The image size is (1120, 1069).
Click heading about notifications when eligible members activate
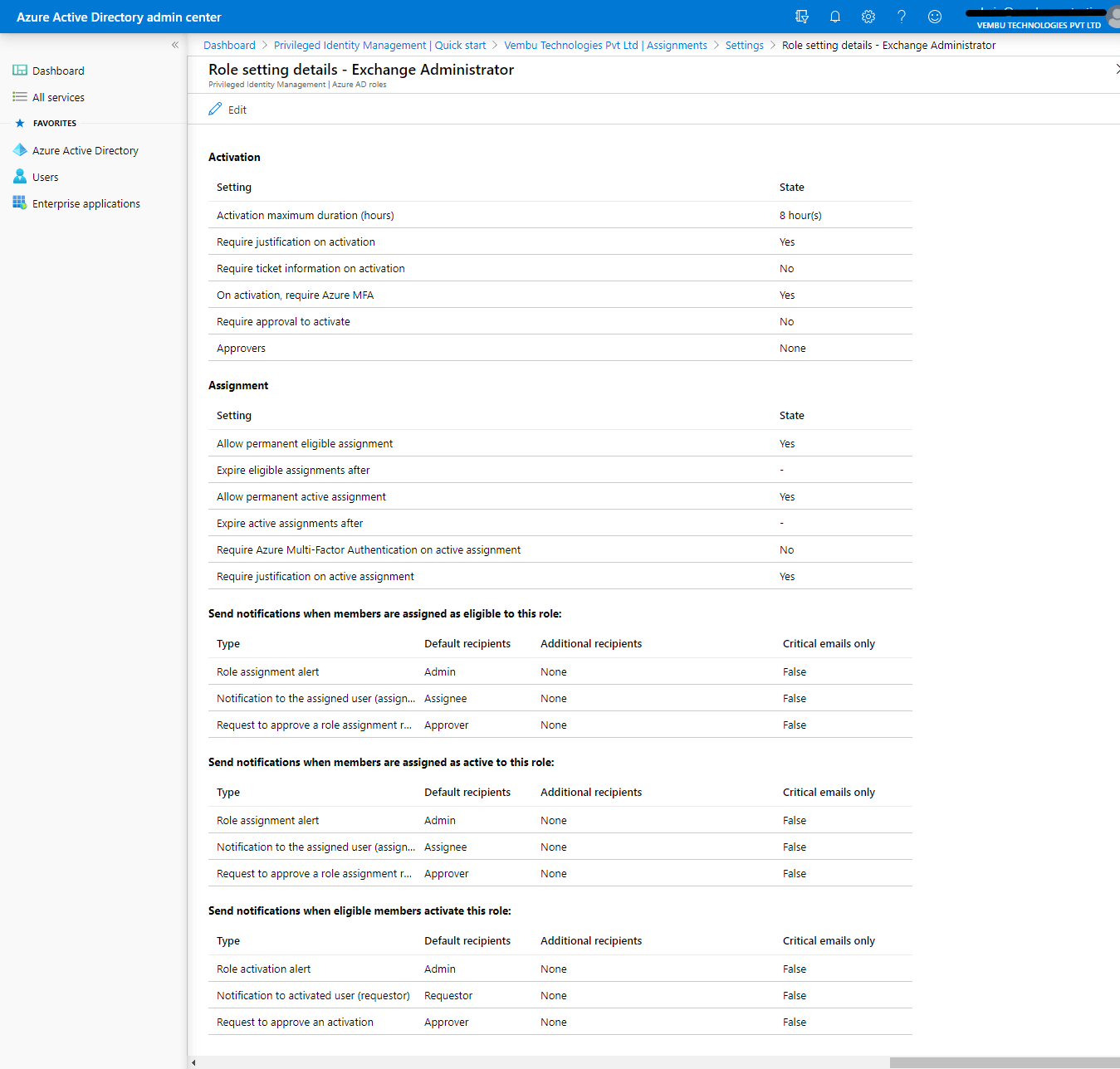(359, 910)
